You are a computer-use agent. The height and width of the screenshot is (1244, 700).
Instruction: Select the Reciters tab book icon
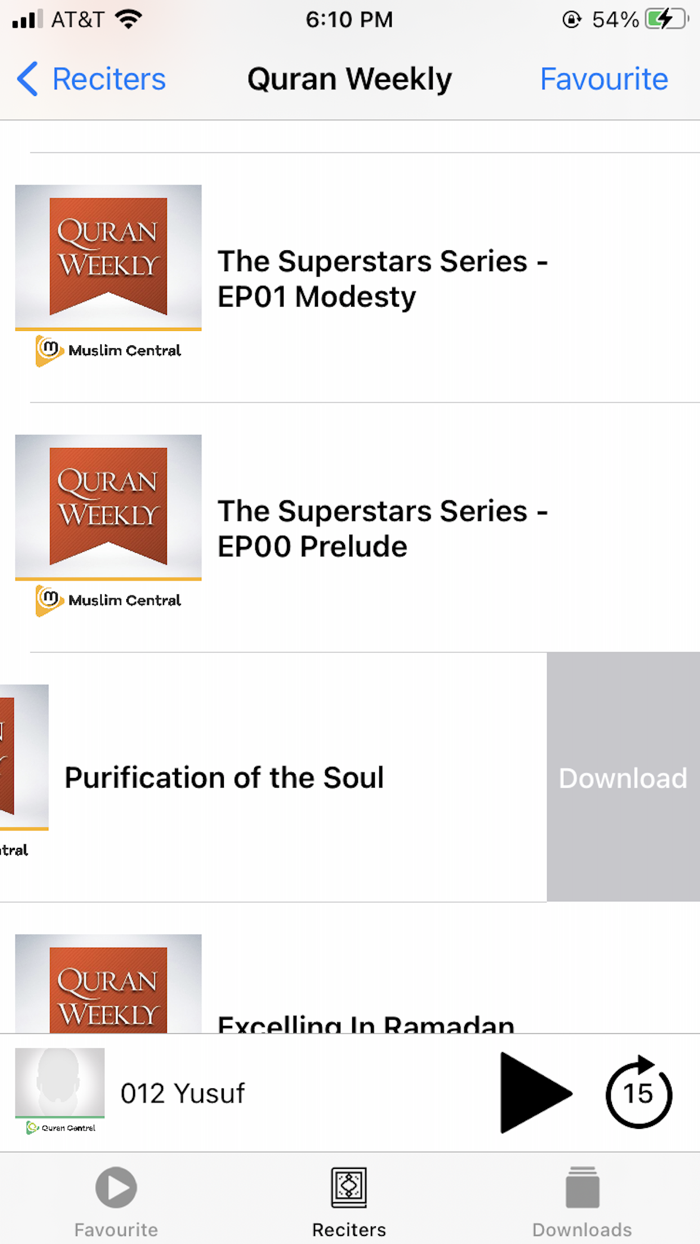click(349, 1188)
